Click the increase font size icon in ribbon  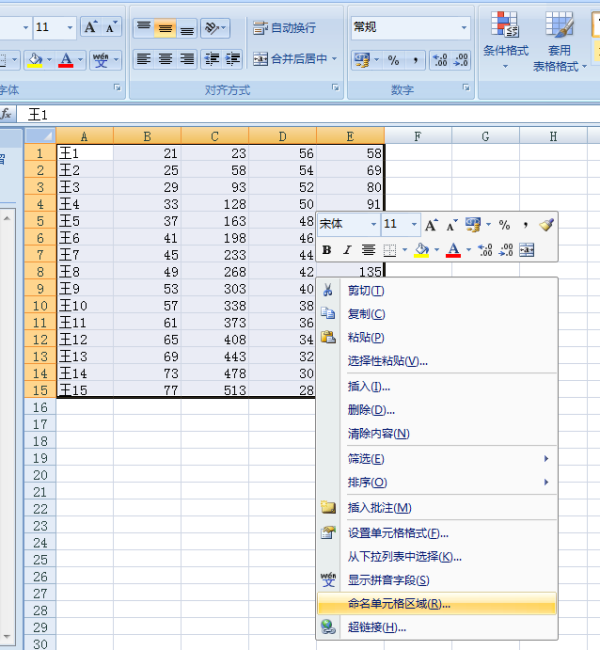click(x=90, y=28)
